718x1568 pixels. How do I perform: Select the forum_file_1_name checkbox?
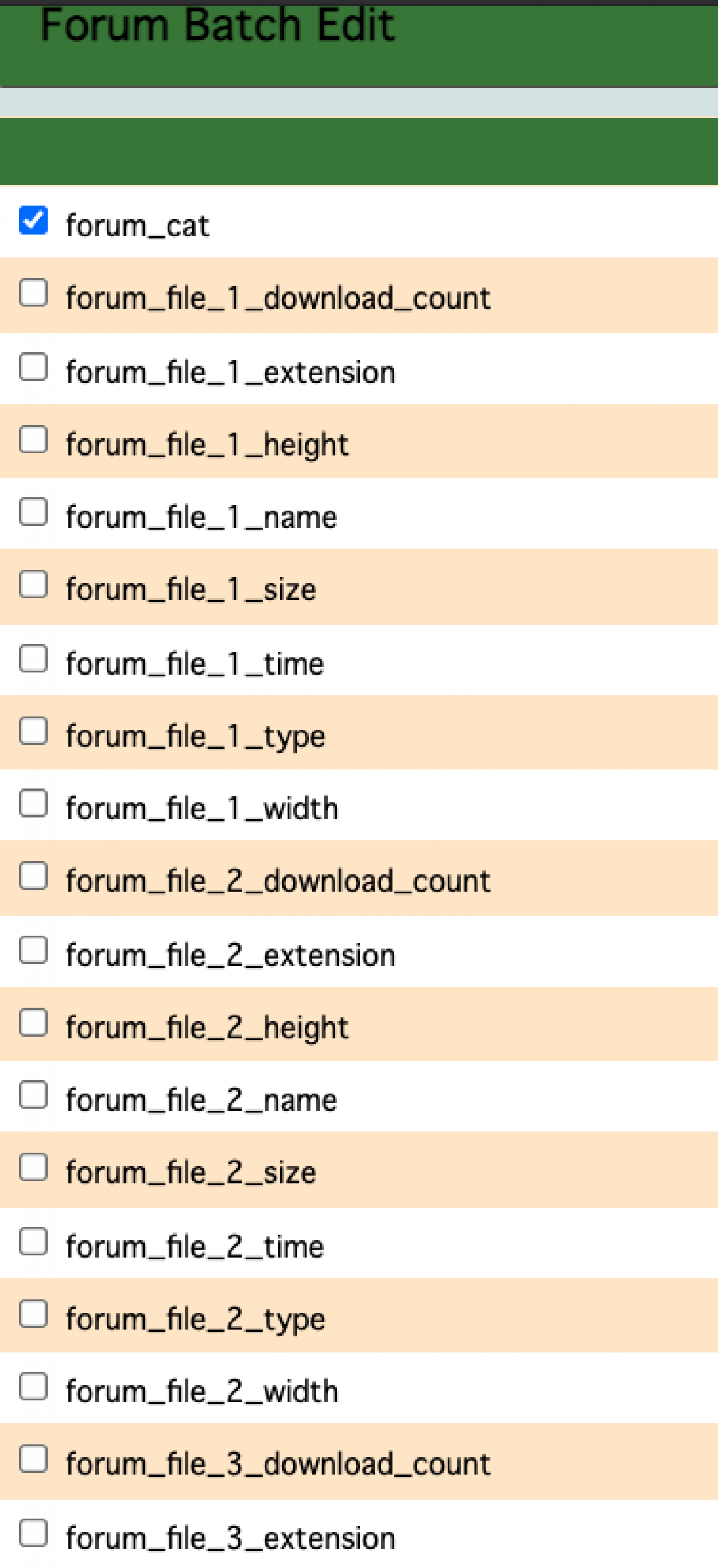click(x=34, y=512)
